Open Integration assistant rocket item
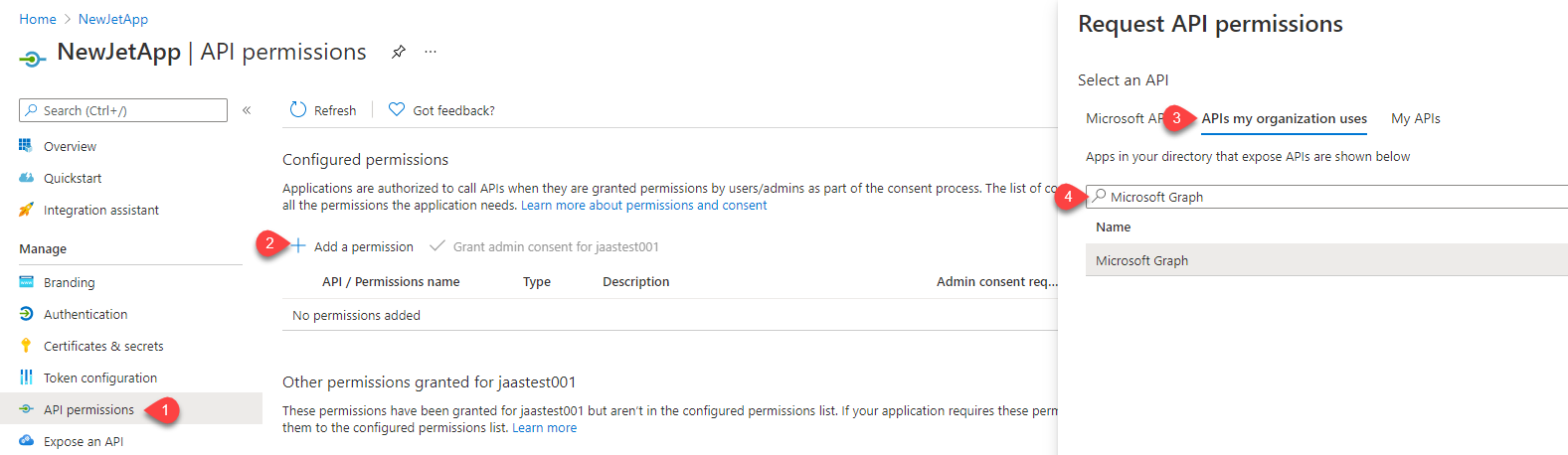The image size is (1568, 455). click(101, 210)
